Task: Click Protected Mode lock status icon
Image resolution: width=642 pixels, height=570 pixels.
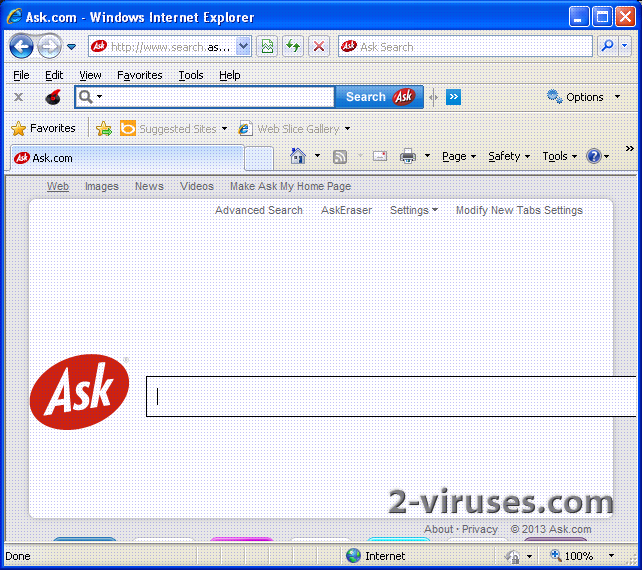Action: (512, 556)
